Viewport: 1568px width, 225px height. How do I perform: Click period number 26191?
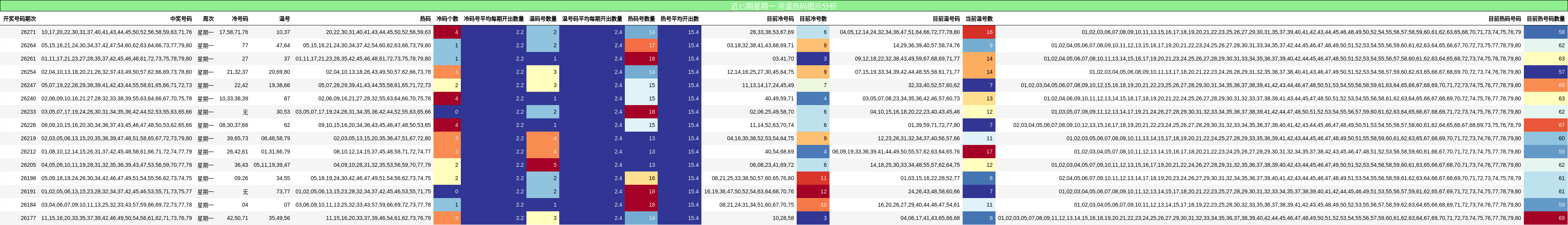(x=28, y=191)
